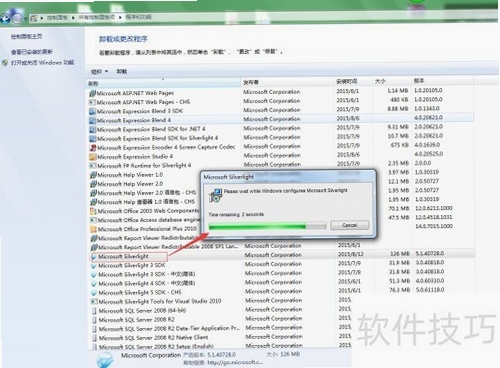Click the icon of Microsoft Help Viewer 1.0

pos(93,175)
